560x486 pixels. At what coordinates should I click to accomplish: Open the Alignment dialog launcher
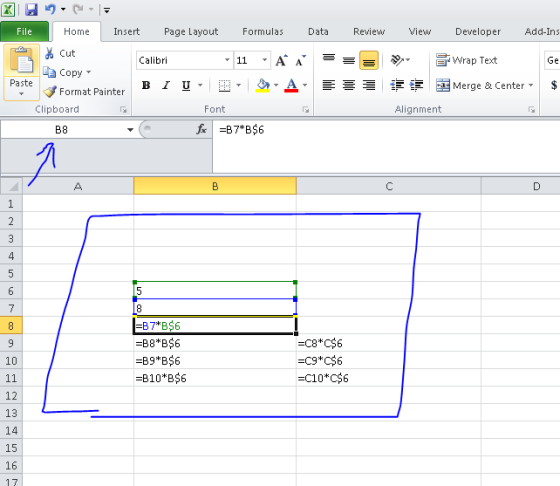[x=532, y=110]
